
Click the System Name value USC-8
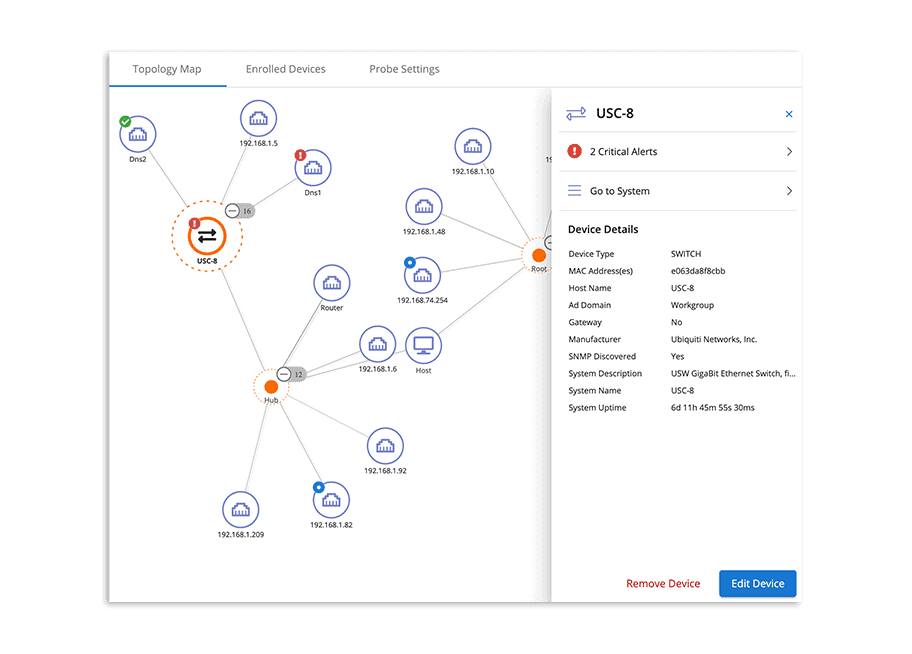point(682,390)
